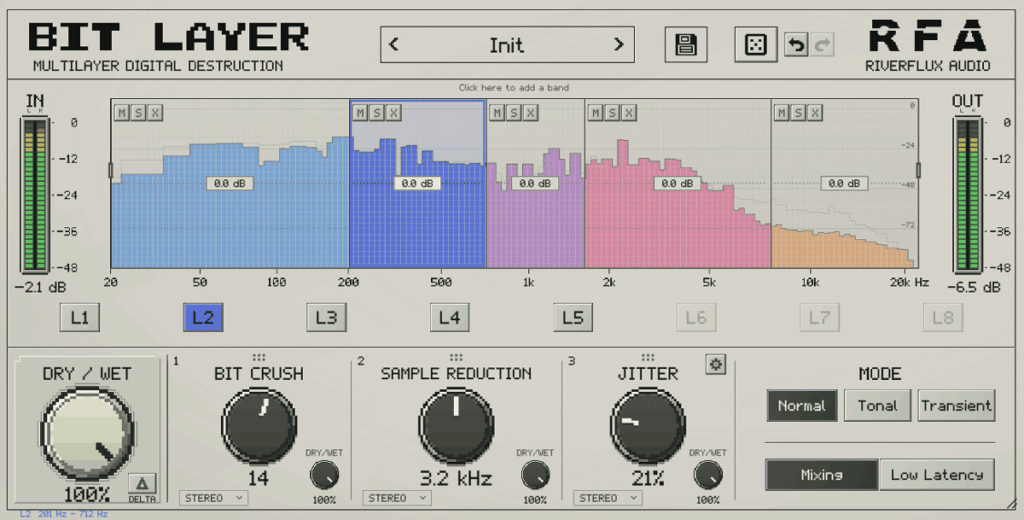This screenshot has height=520, width=1024.
Task: Remove the pink band
Action: [x=628, y=113]
